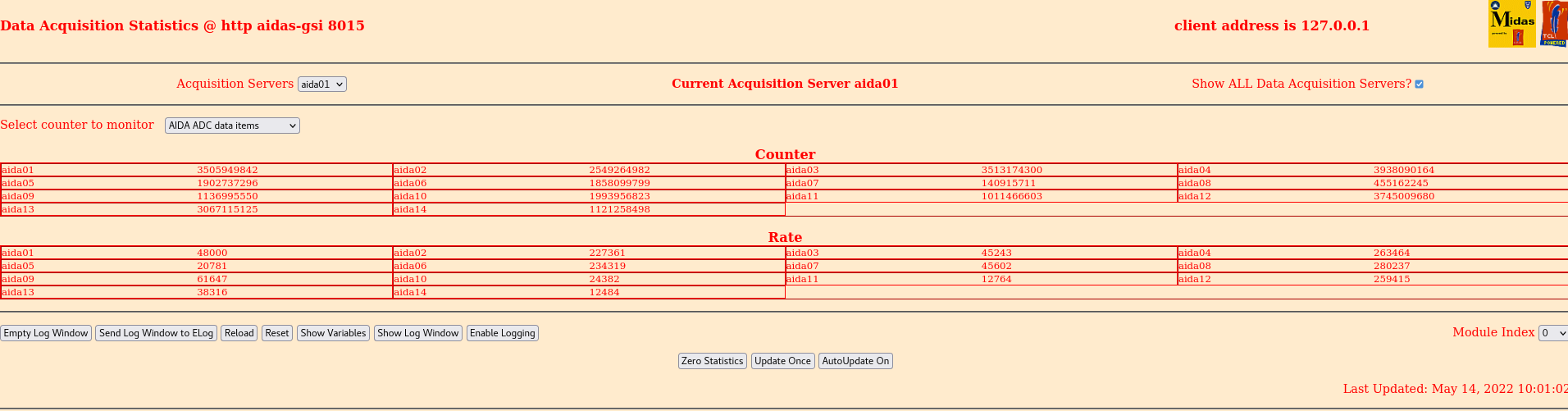Select counter value 455162245 for aida08
The image size is (1568, 411).
tap(1401, 184)
